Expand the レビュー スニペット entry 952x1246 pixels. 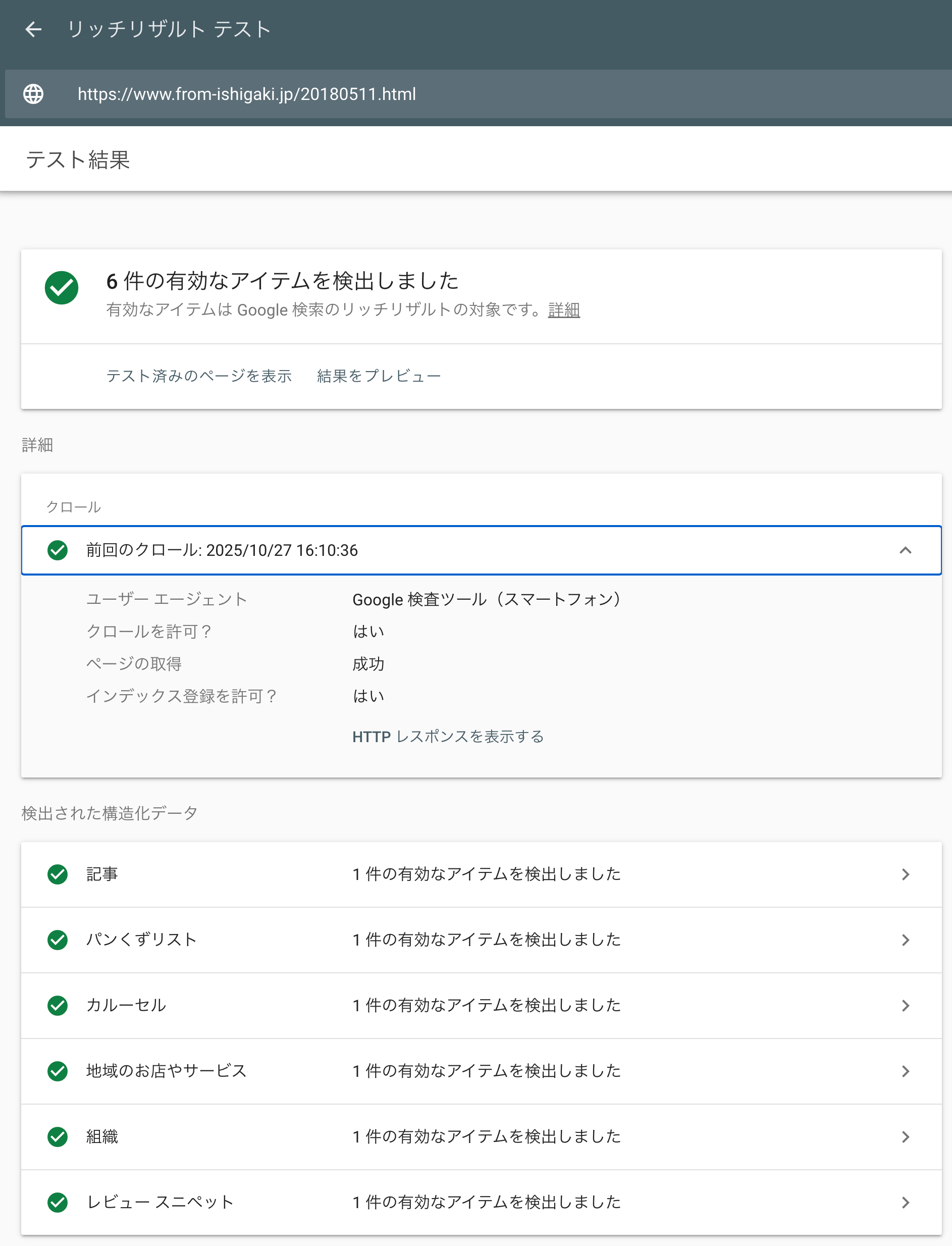pos(905,1202)
